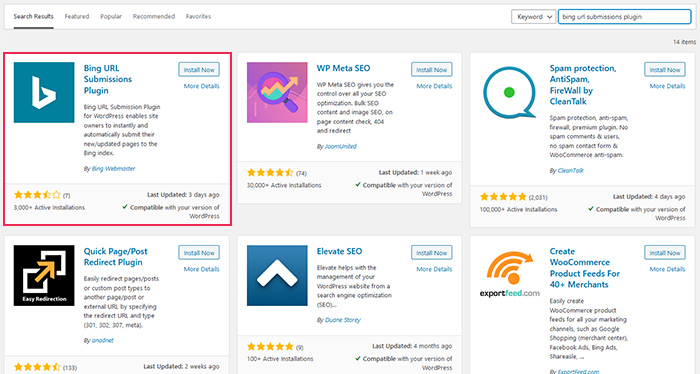The width and height of the screenshot is (700, 374).
Task: Click 'Last Updated: 4 days ago' text
Action: [649, 197]
